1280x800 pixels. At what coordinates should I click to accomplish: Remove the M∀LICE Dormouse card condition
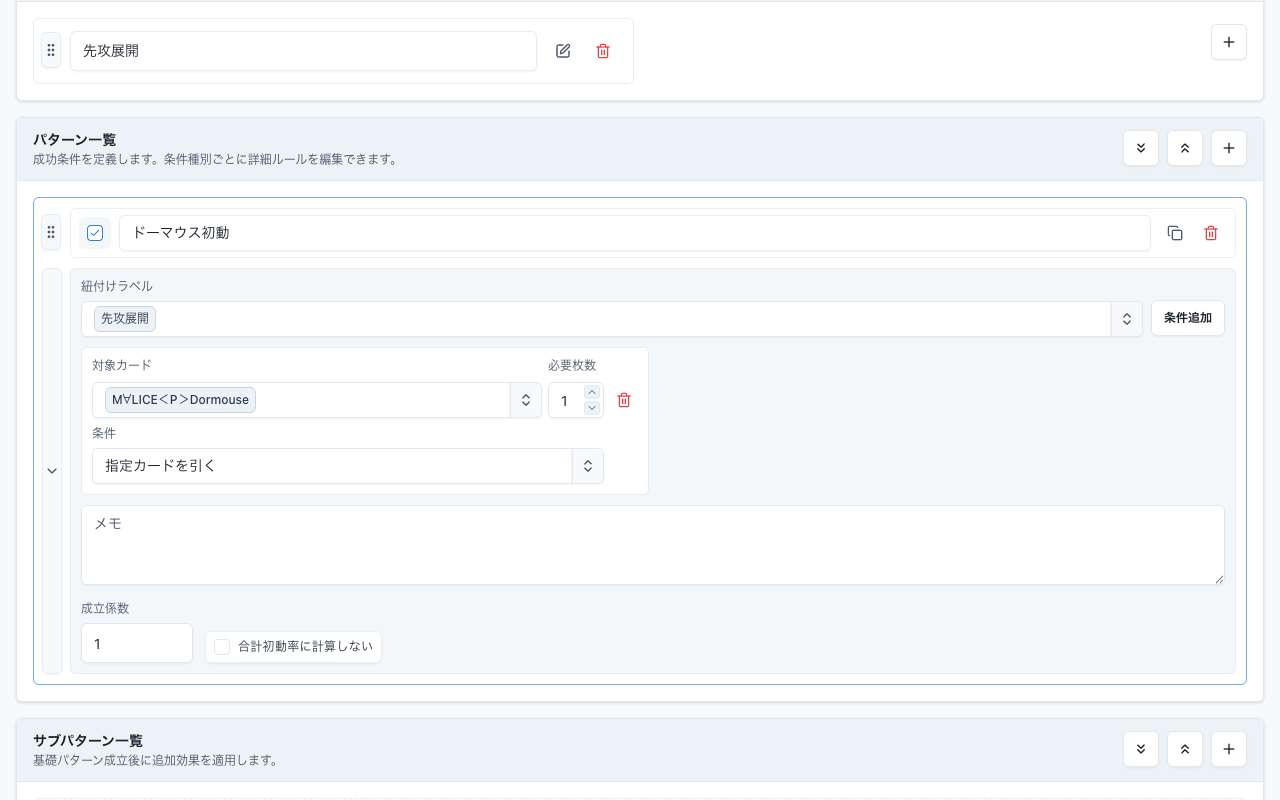coord(624,400)
